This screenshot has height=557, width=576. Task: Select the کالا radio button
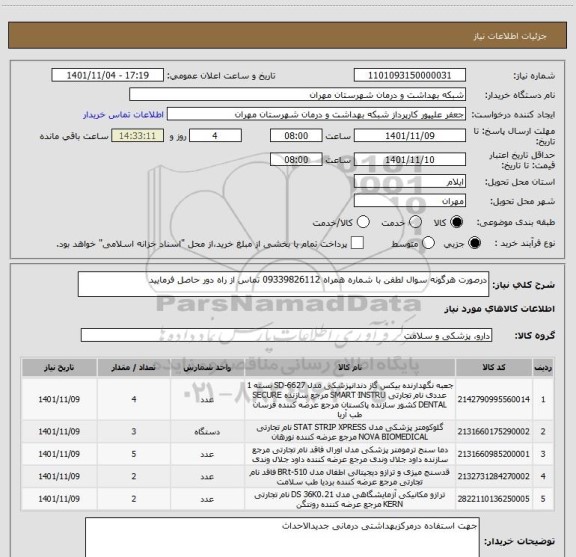[457, 222]
